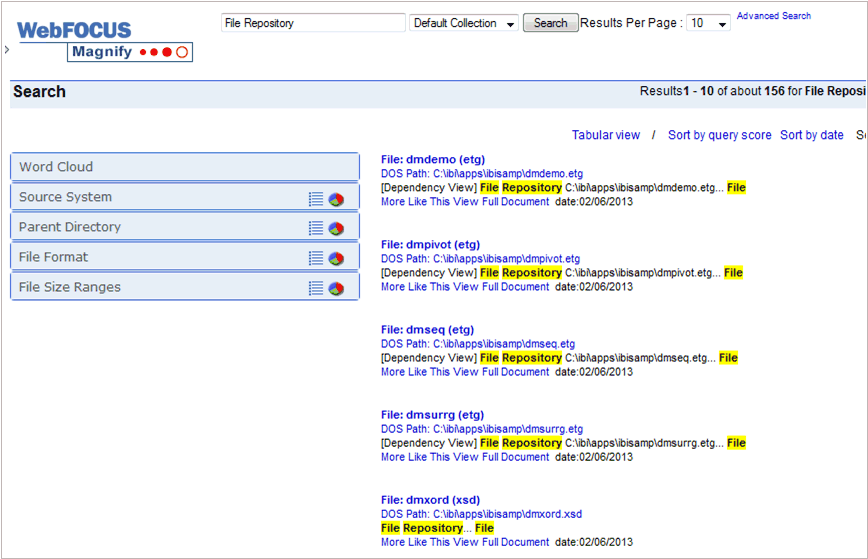This screenshot has height=559, width=868.
Task: Click More Like This for dmseq
Action: (415, 372)
